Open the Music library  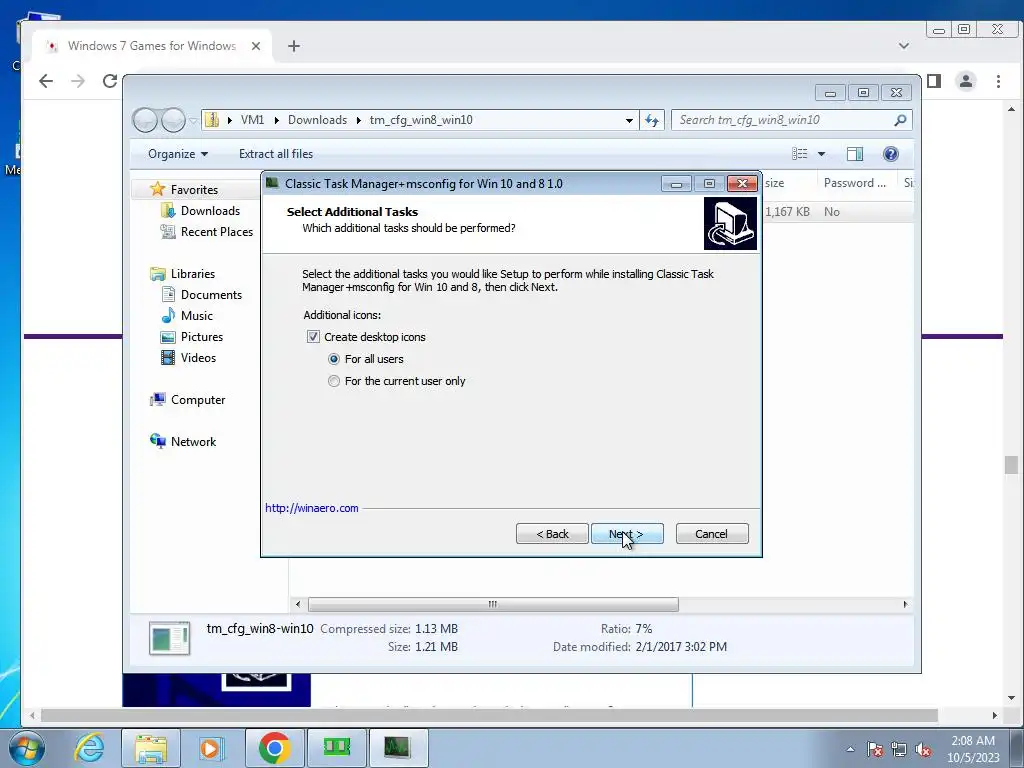(x=197, y=316)
